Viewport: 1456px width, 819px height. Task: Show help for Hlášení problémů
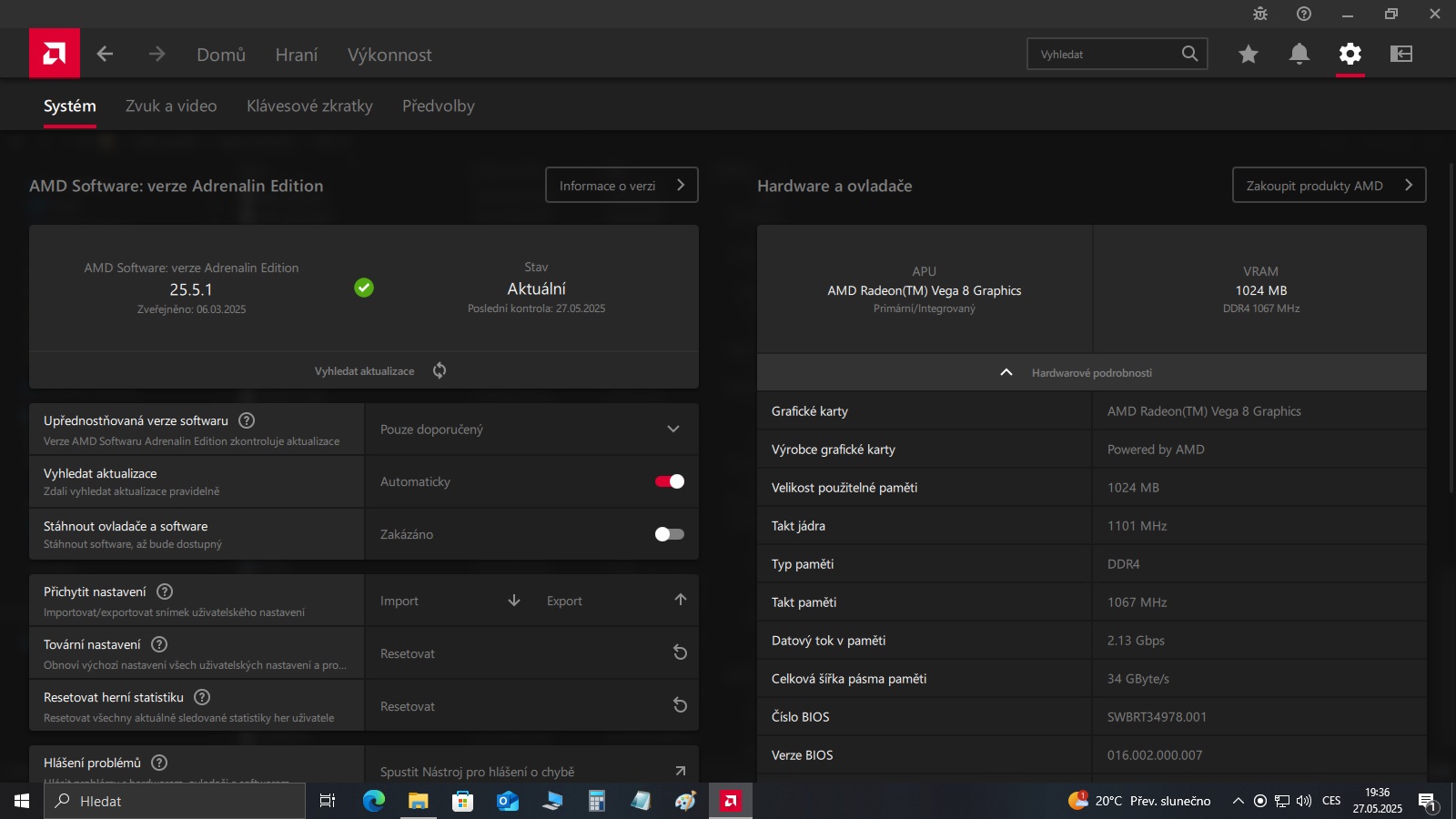click(x=159, y=763)
